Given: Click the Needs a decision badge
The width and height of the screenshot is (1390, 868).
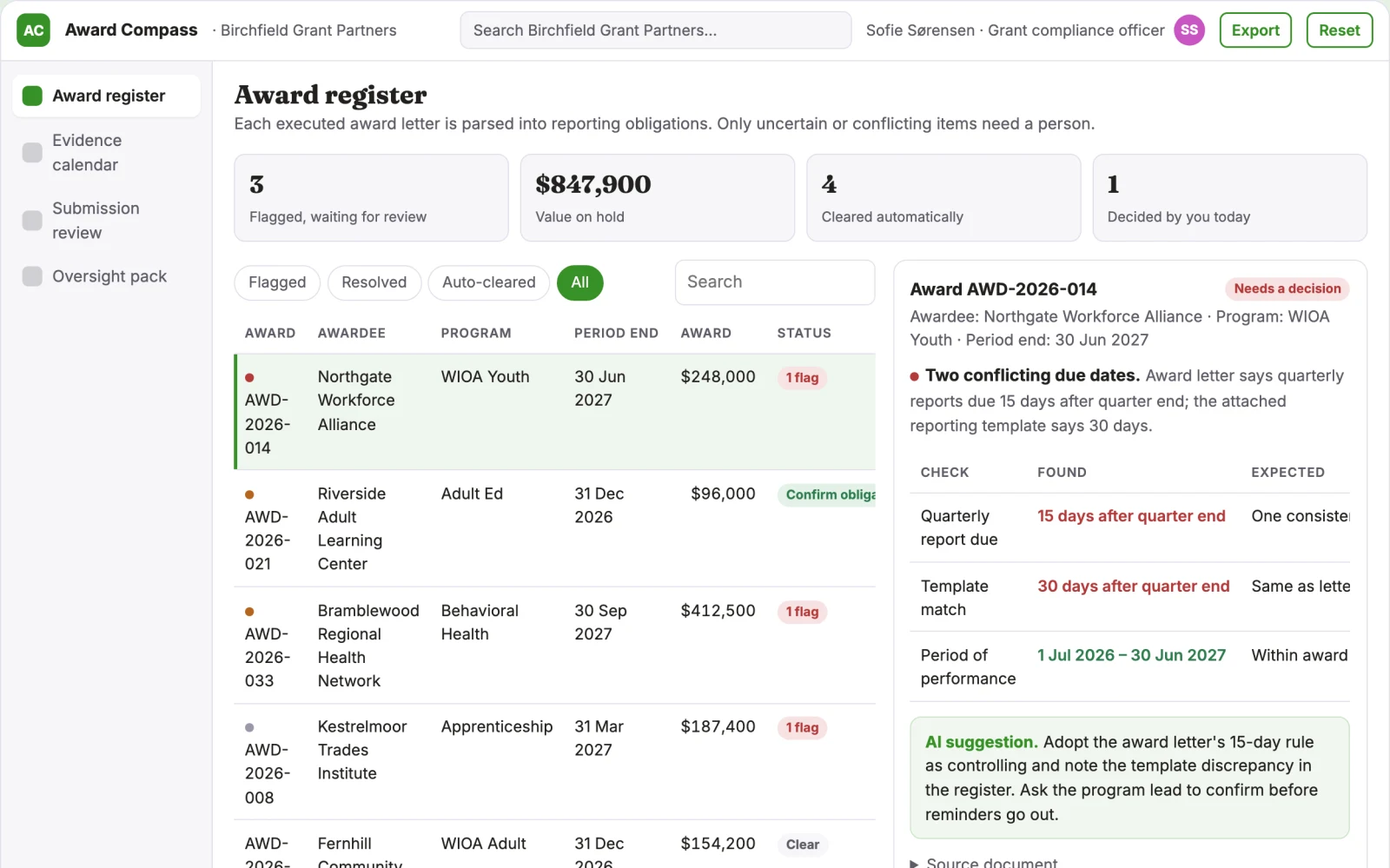Looking at the screenshot, I should (1287, 288).
